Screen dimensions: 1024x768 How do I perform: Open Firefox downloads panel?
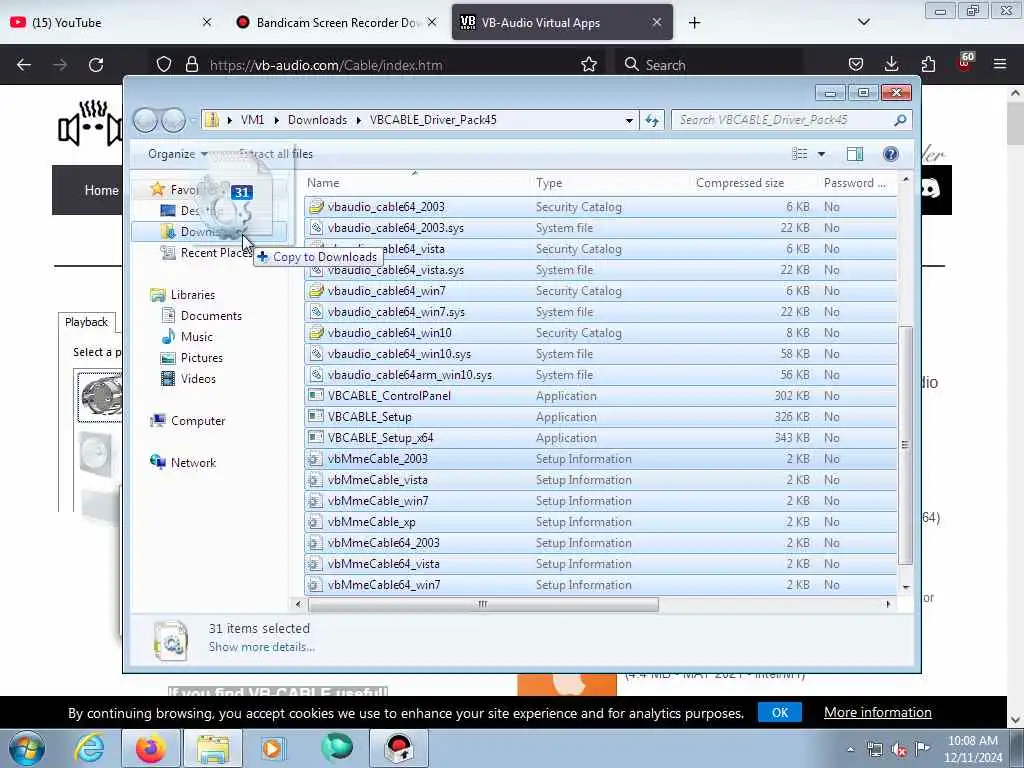pos(891,64)
